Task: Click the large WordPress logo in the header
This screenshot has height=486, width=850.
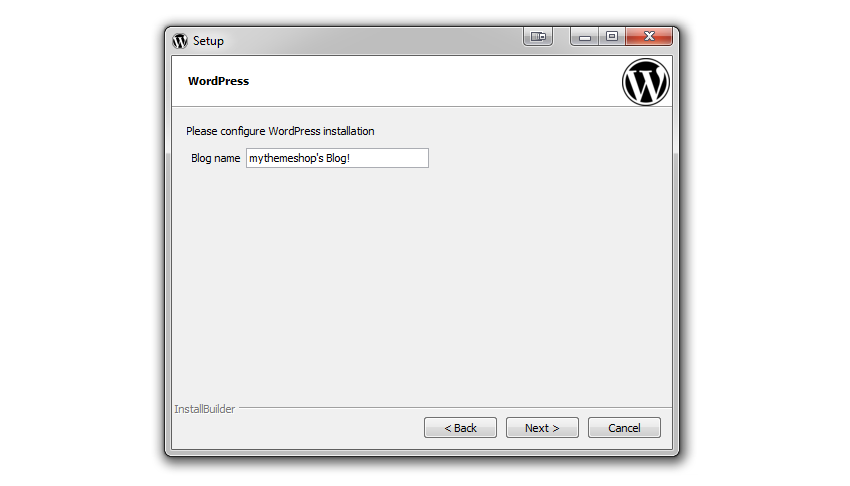Action: [645, 82]
